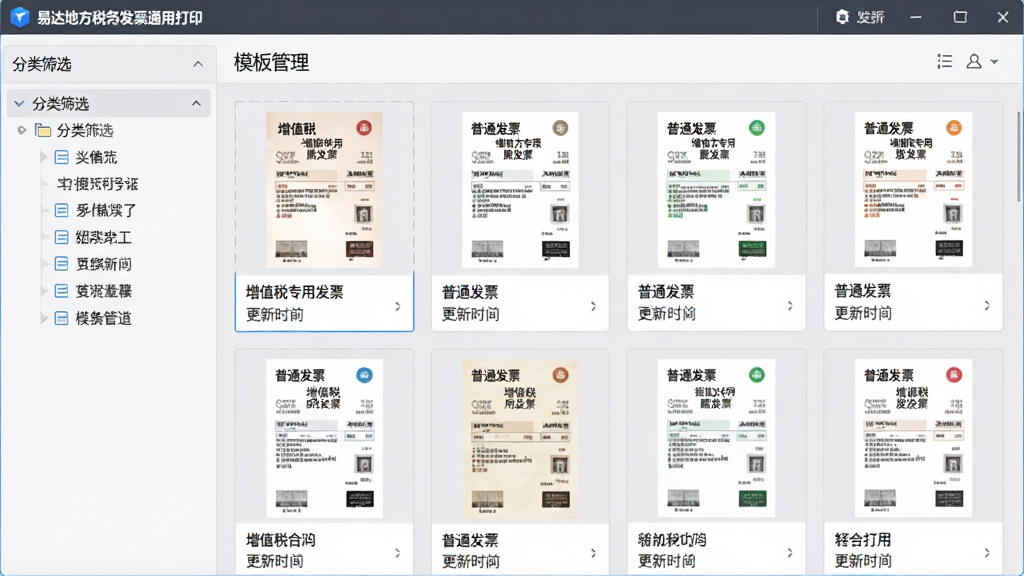Click the arrow chevron on the beige-paper 普通发票 card
Viewport: 1024px width, 576px height.
pyautogui.click(x=593, y=552)
